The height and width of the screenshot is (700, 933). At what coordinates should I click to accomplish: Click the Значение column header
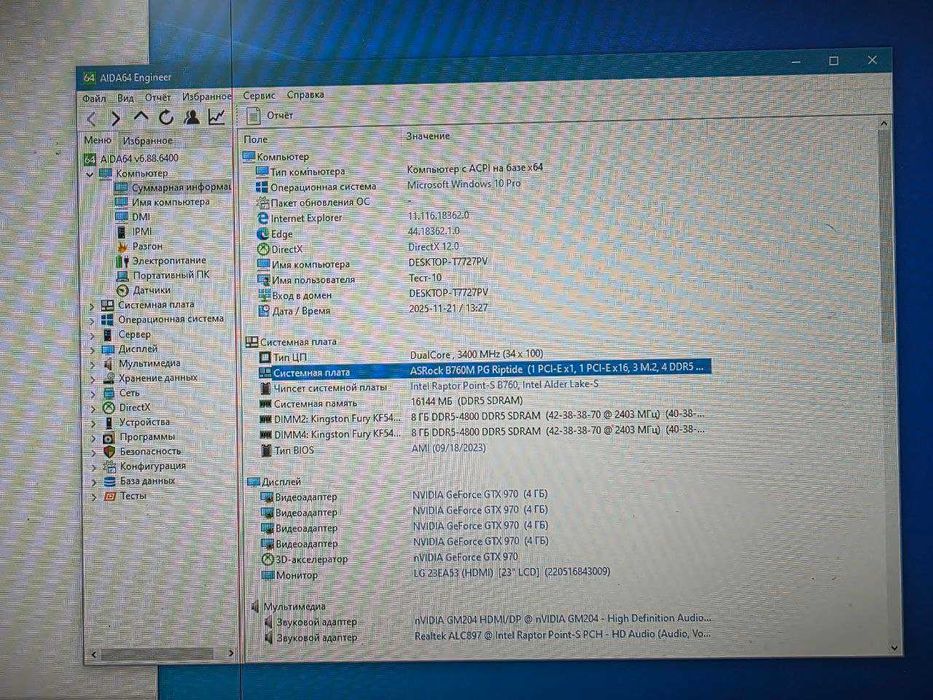click(x=428, y=136)
